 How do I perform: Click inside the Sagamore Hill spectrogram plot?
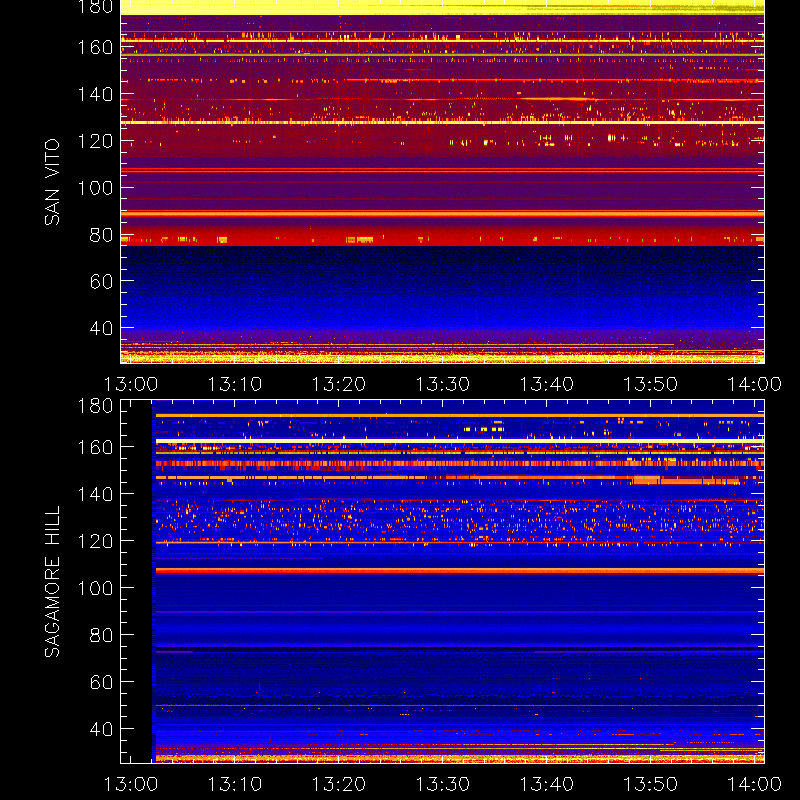(x=442, y=582)
